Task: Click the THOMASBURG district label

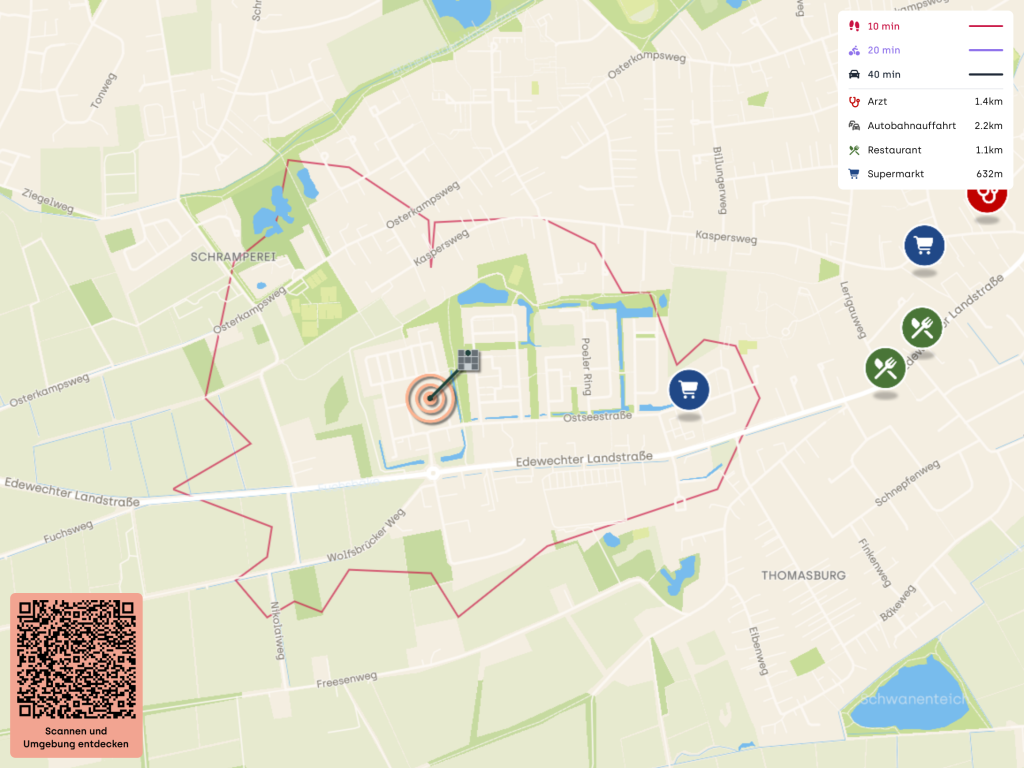Action: coord(803,575)
